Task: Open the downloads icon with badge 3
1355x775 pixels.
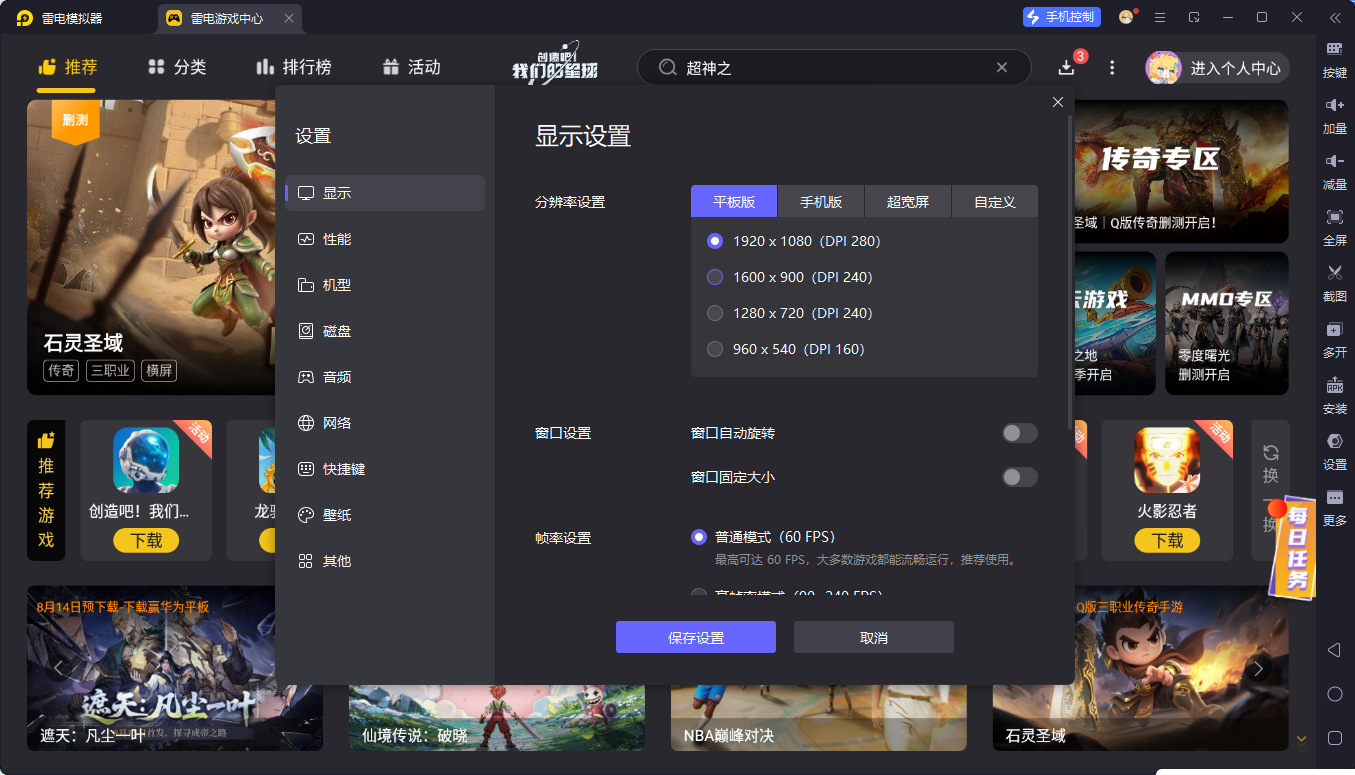Action: pos(1067,67)
